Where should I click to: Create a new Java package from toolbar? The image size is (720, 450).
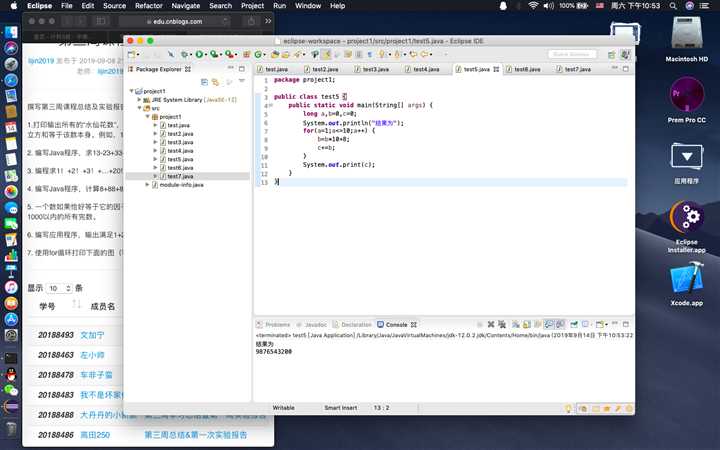247,54
